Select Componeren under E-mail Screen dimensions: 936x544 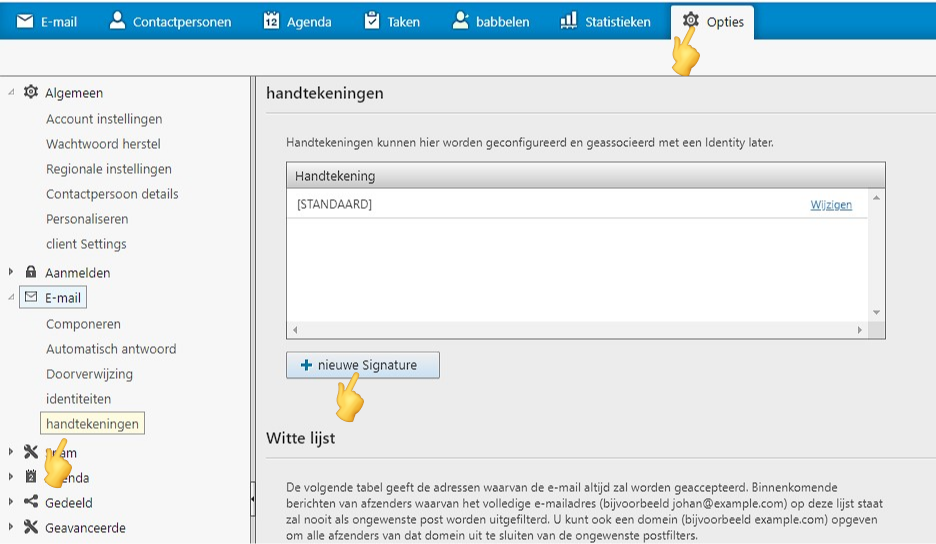coord(83,324)
